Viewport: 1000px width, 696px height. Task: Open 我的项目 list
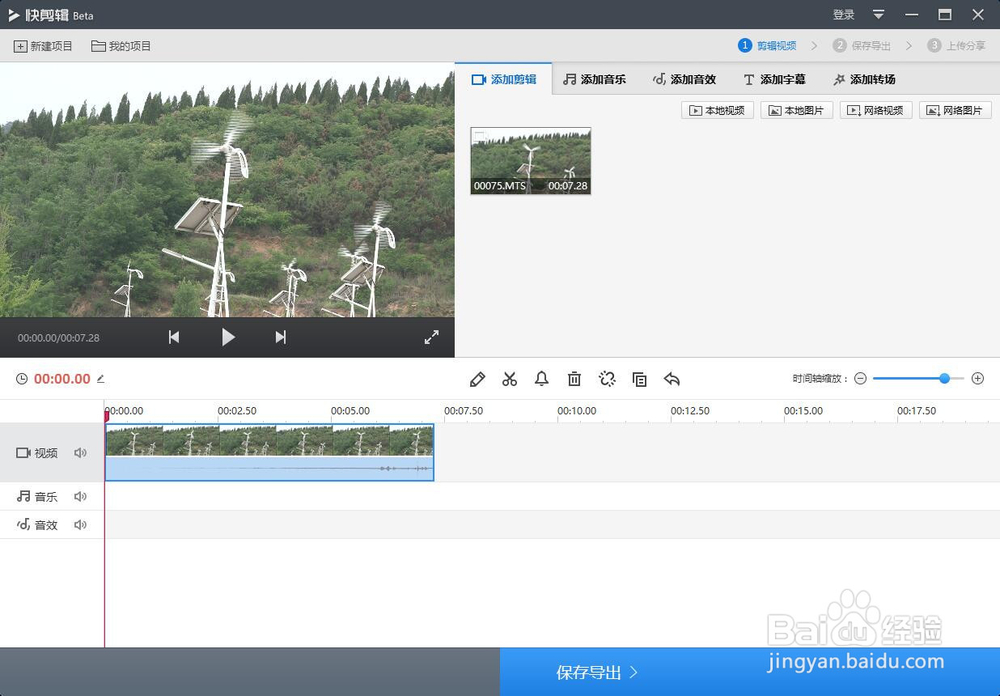121,46
